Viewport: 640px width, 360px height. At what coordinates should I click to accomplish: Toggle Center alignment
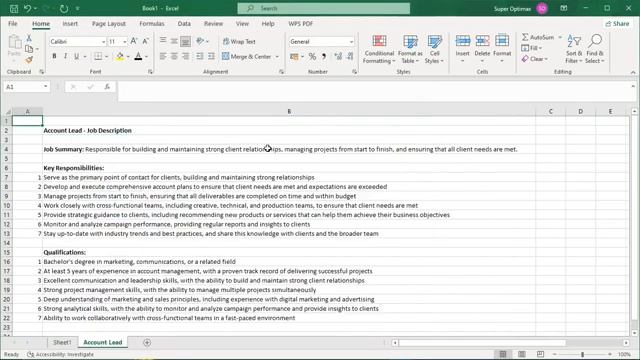pyautogui.click(x=174, y=56)
